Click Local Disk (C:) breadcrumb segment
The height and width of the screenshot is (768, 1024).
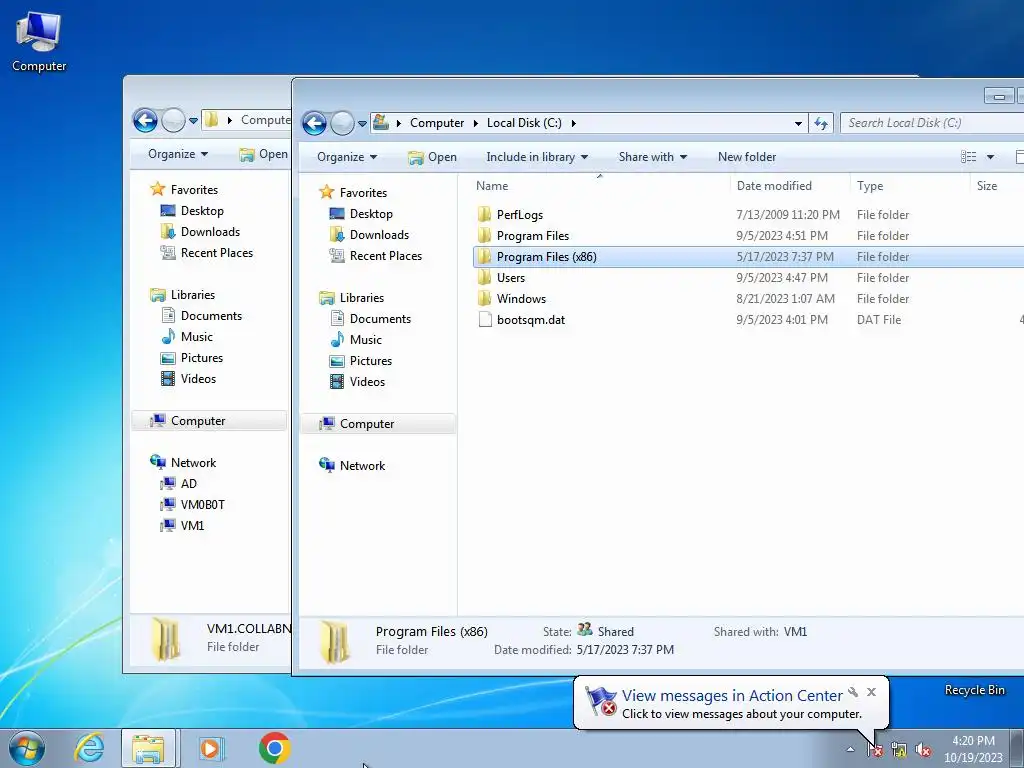(524, 123)
